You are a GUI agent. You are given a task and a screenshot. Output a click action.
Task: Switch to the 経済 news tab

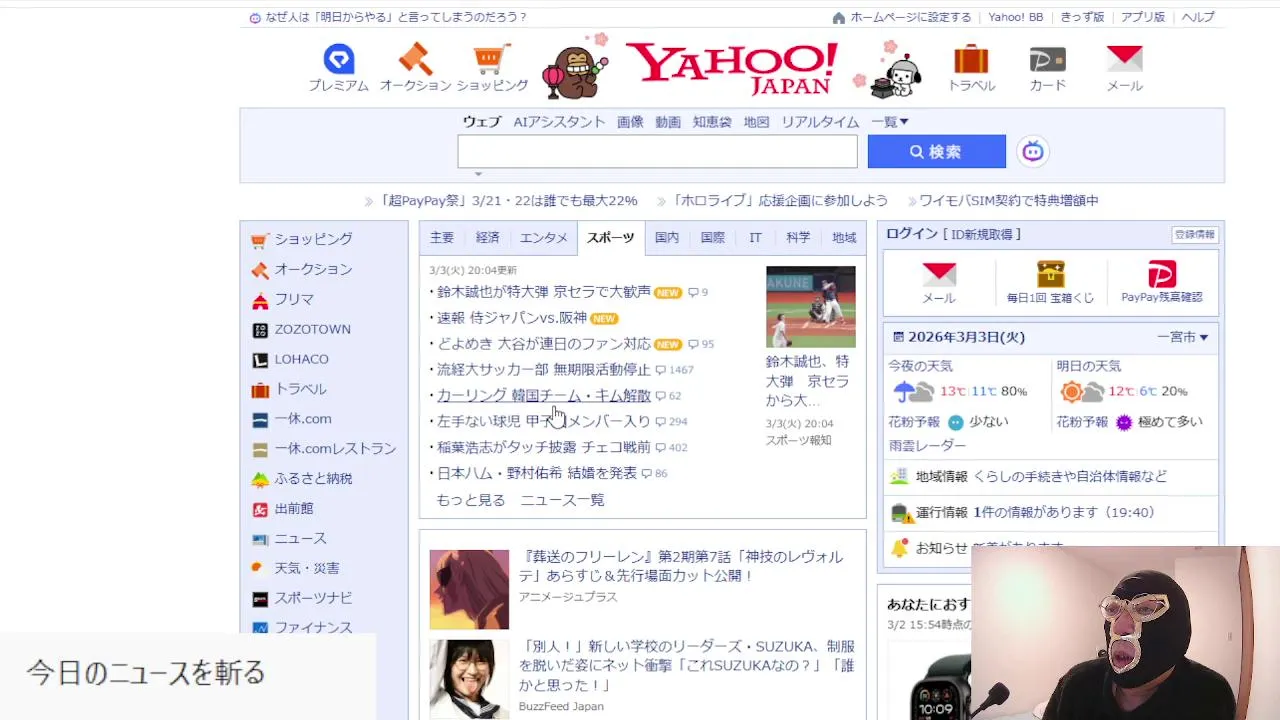[x=488, y=238]
